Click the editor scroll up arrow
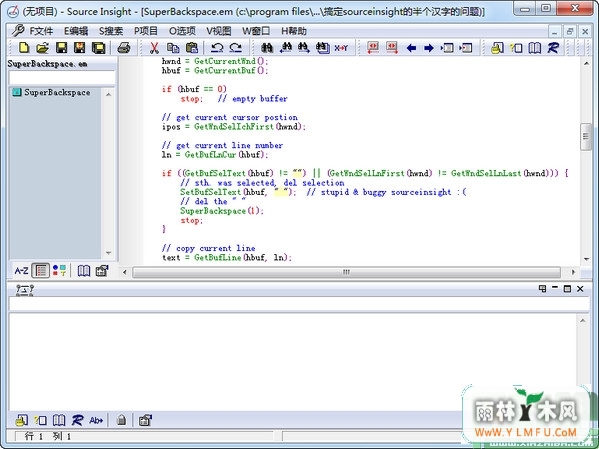 586,63
